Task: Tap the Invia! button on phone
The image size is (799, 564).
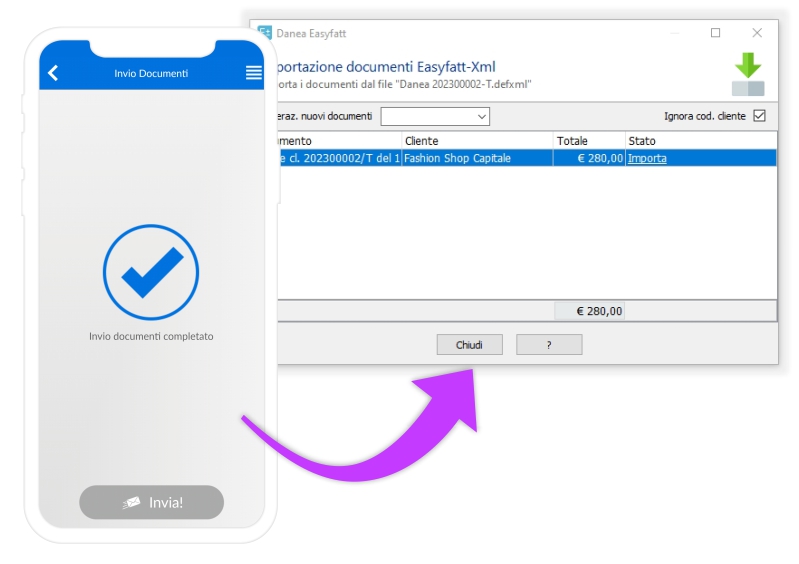Action: [x=151, y=502]
